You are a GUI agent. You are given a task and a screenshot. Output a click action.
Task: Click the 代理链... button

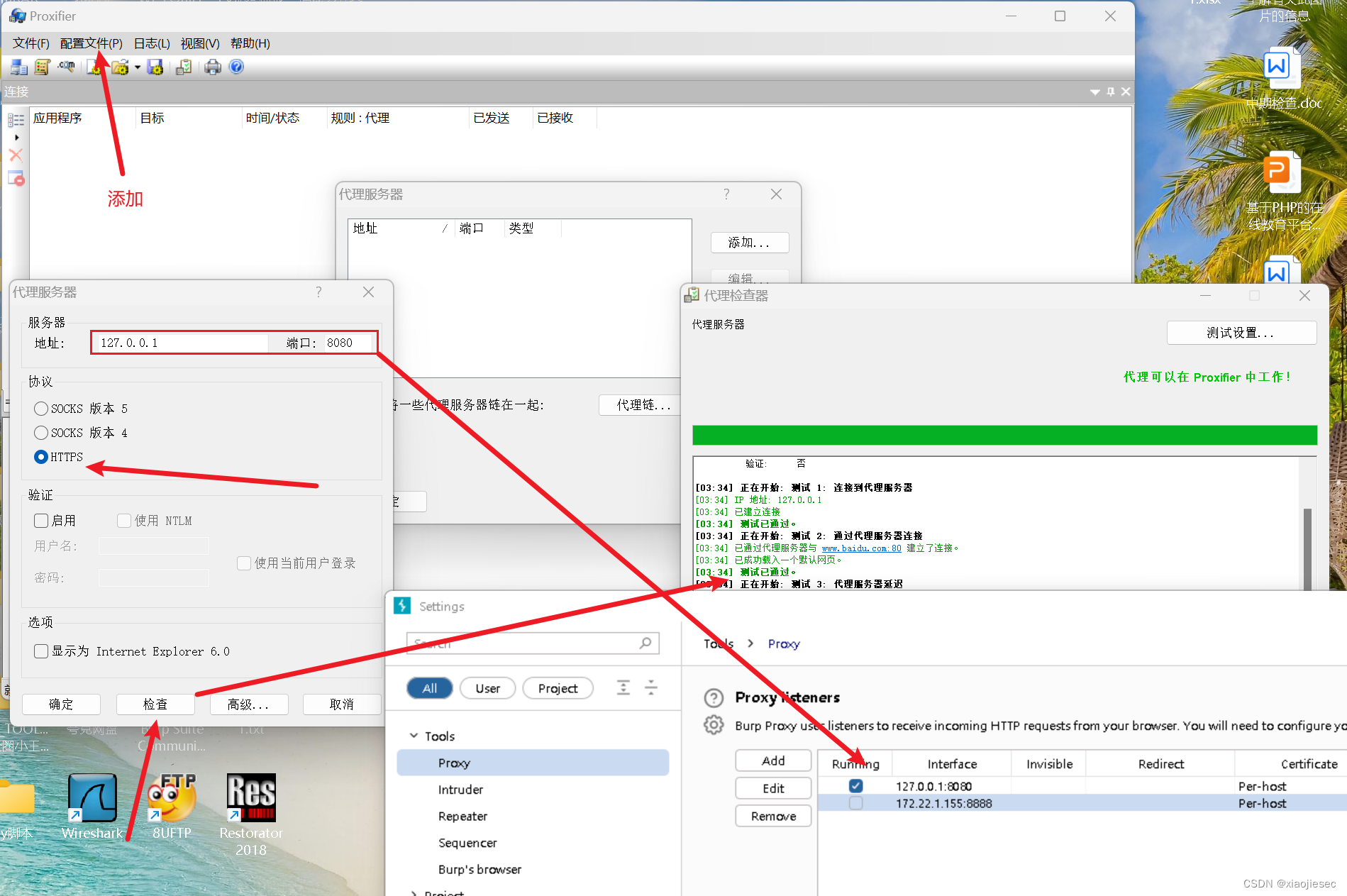click(639, 404)
